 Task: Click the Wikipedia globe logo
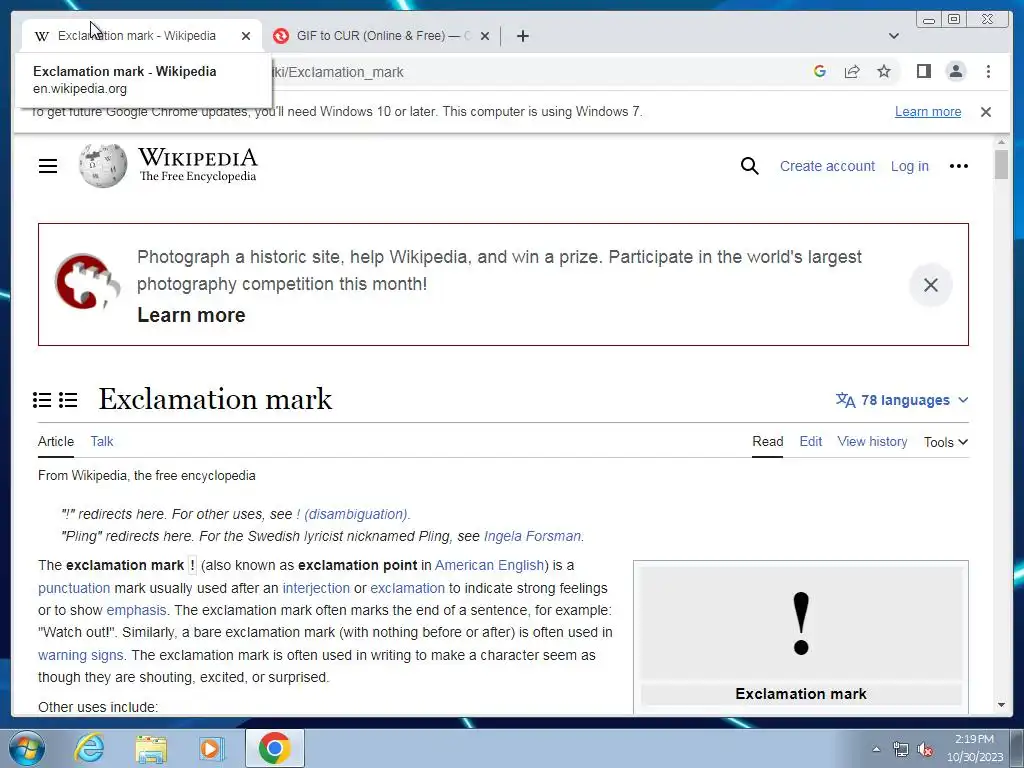point(103,166)
